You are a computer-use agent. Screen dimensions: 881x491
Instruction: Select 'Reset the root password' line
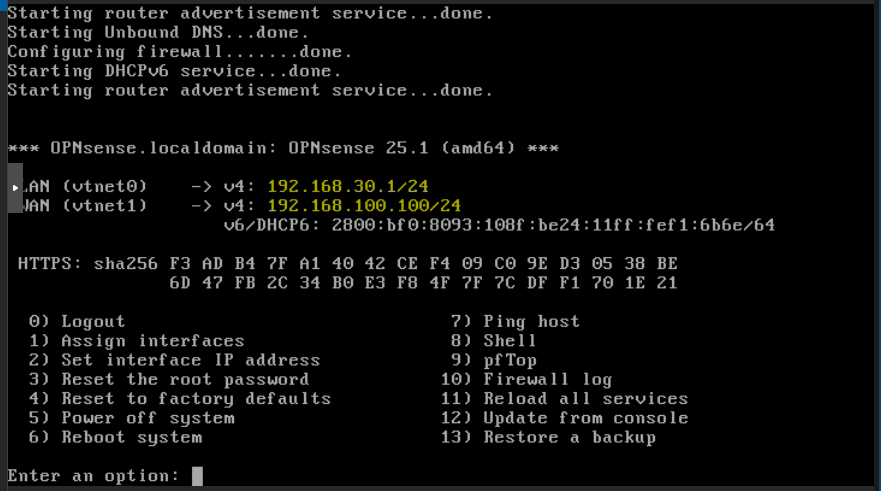184,379
